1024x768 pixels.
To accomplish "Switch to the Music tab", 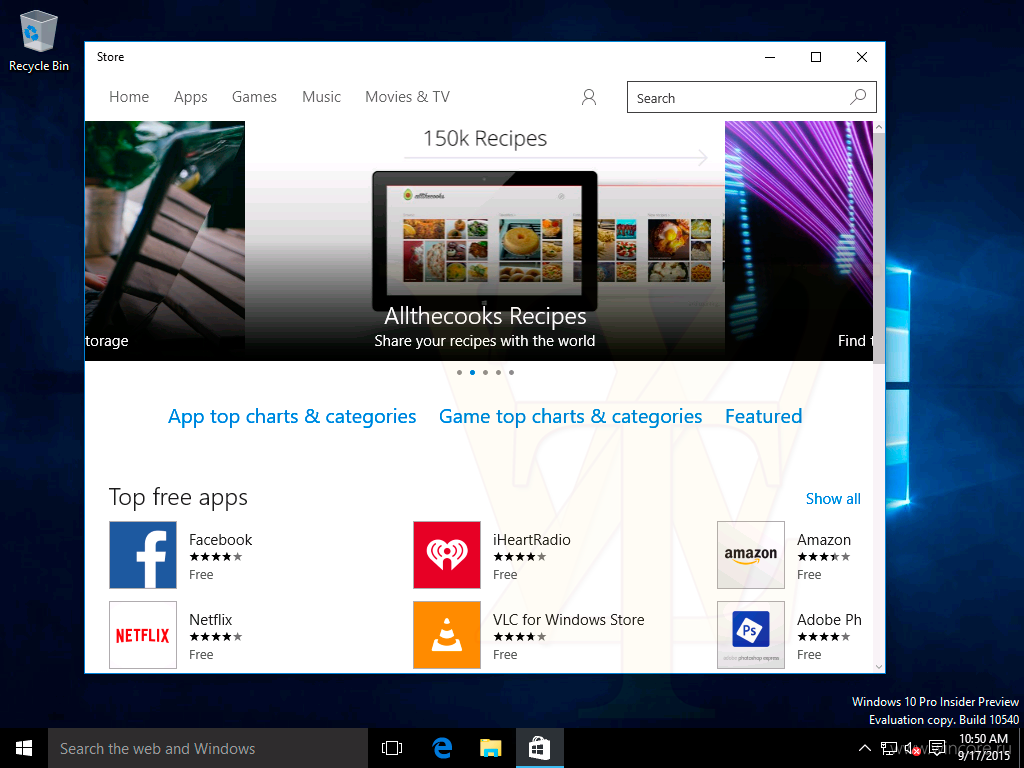I will [x=321, y=97].
